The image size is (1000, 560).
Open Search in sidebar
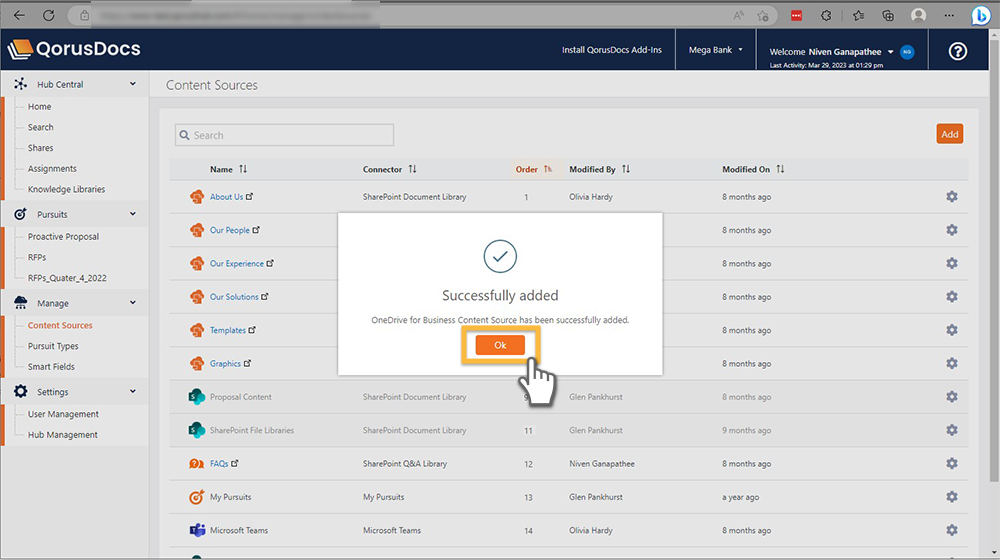point(41,127)
